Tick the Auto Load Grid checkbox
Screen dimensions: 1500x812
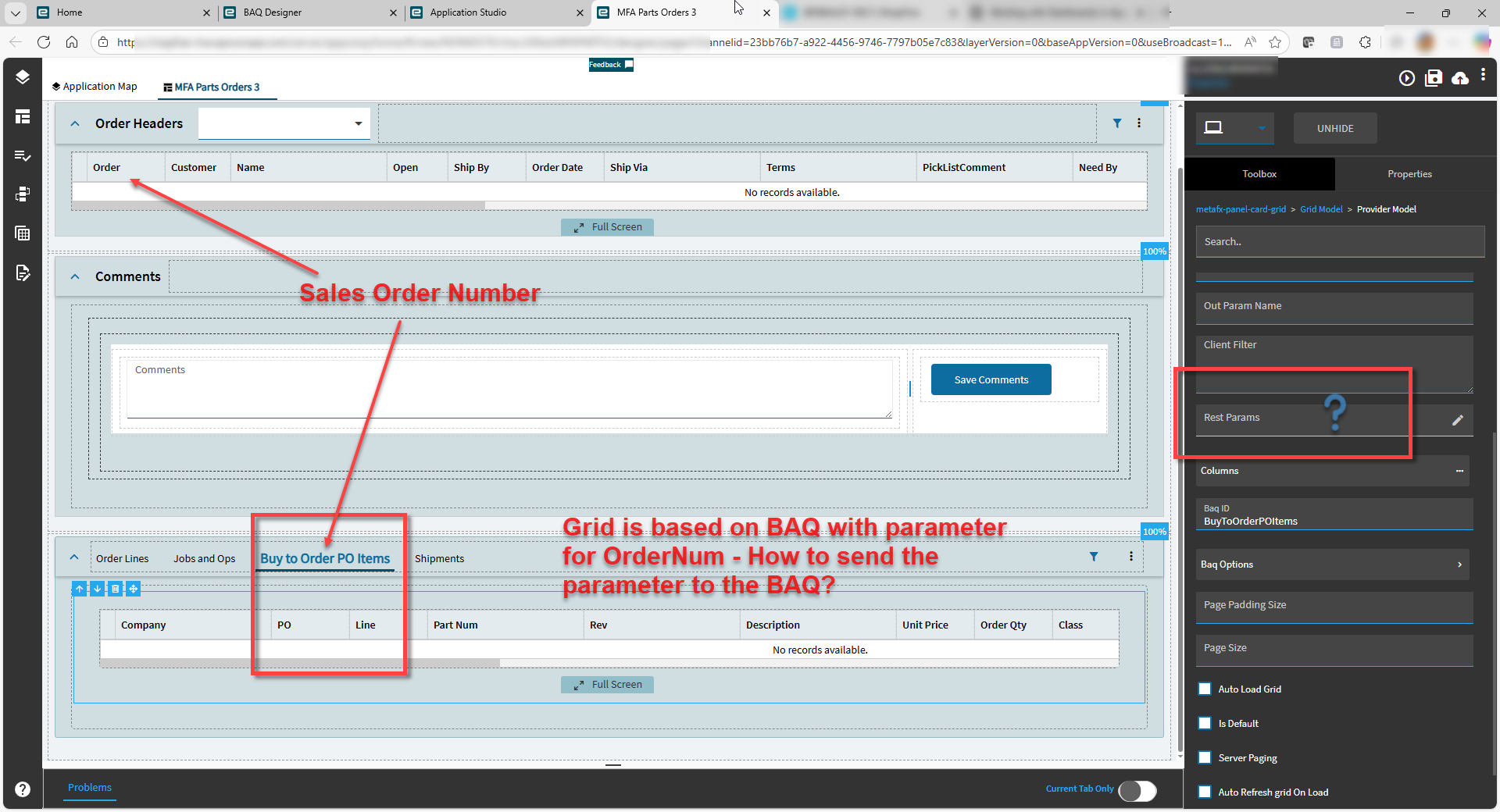(1205, 689)
